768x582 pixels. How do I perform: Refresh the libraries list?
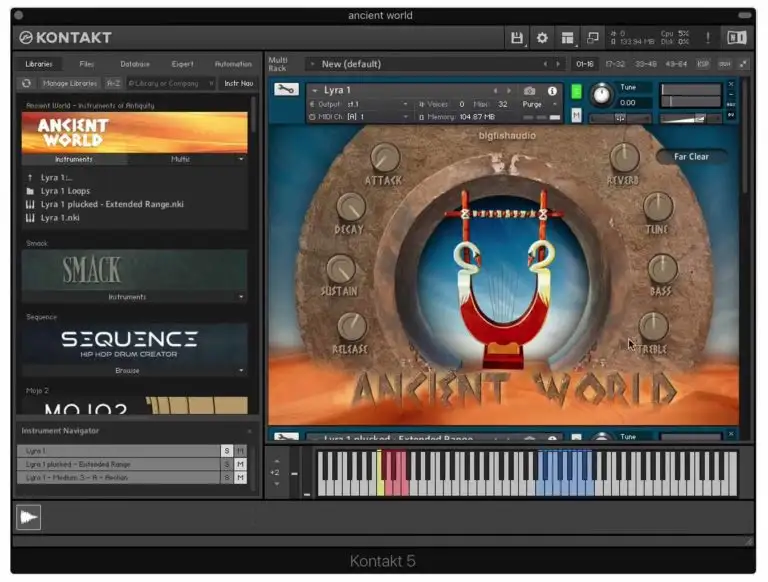click(x=26, y=83)
